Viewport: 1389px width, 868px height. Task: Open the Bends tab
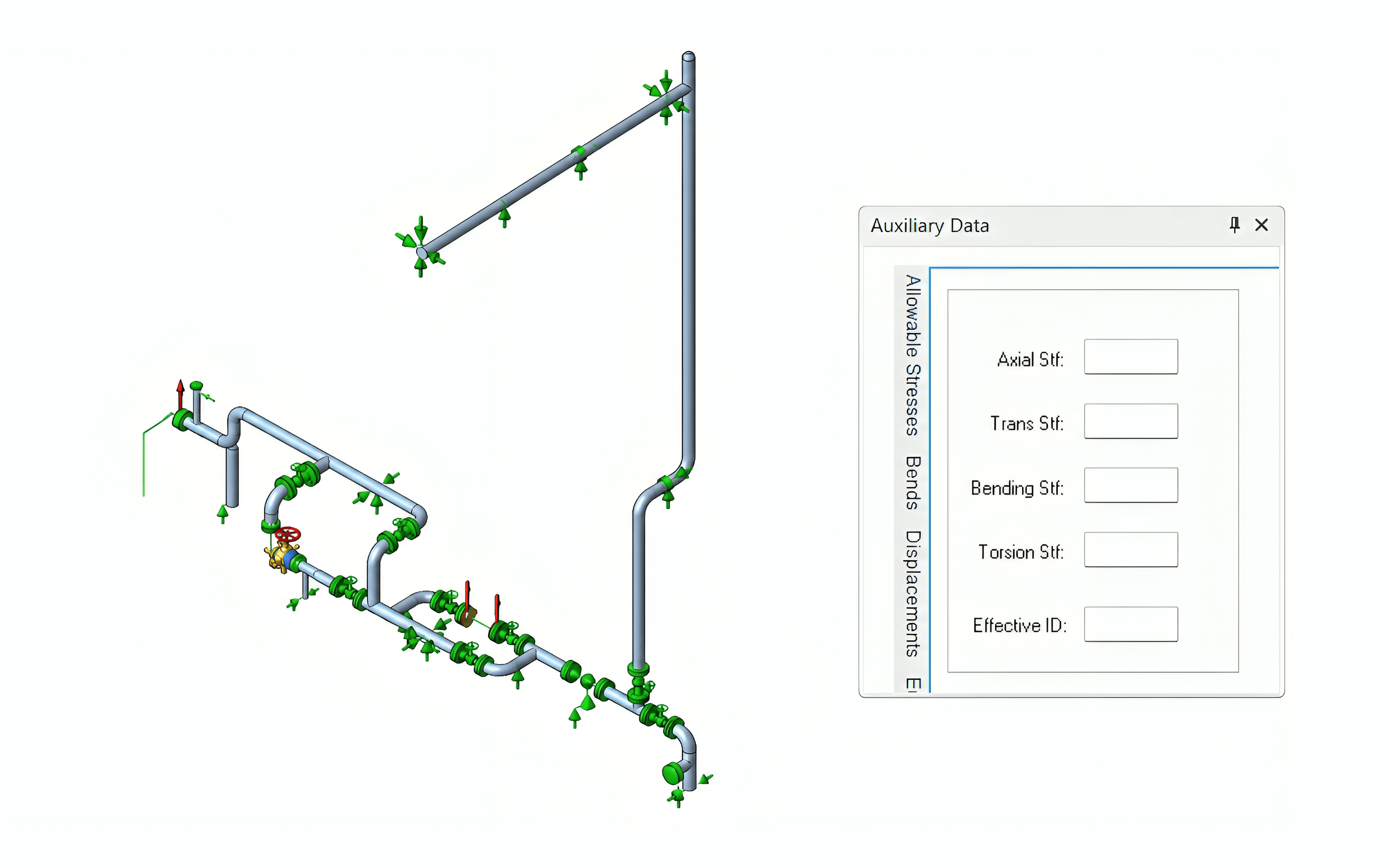(912, 483)
